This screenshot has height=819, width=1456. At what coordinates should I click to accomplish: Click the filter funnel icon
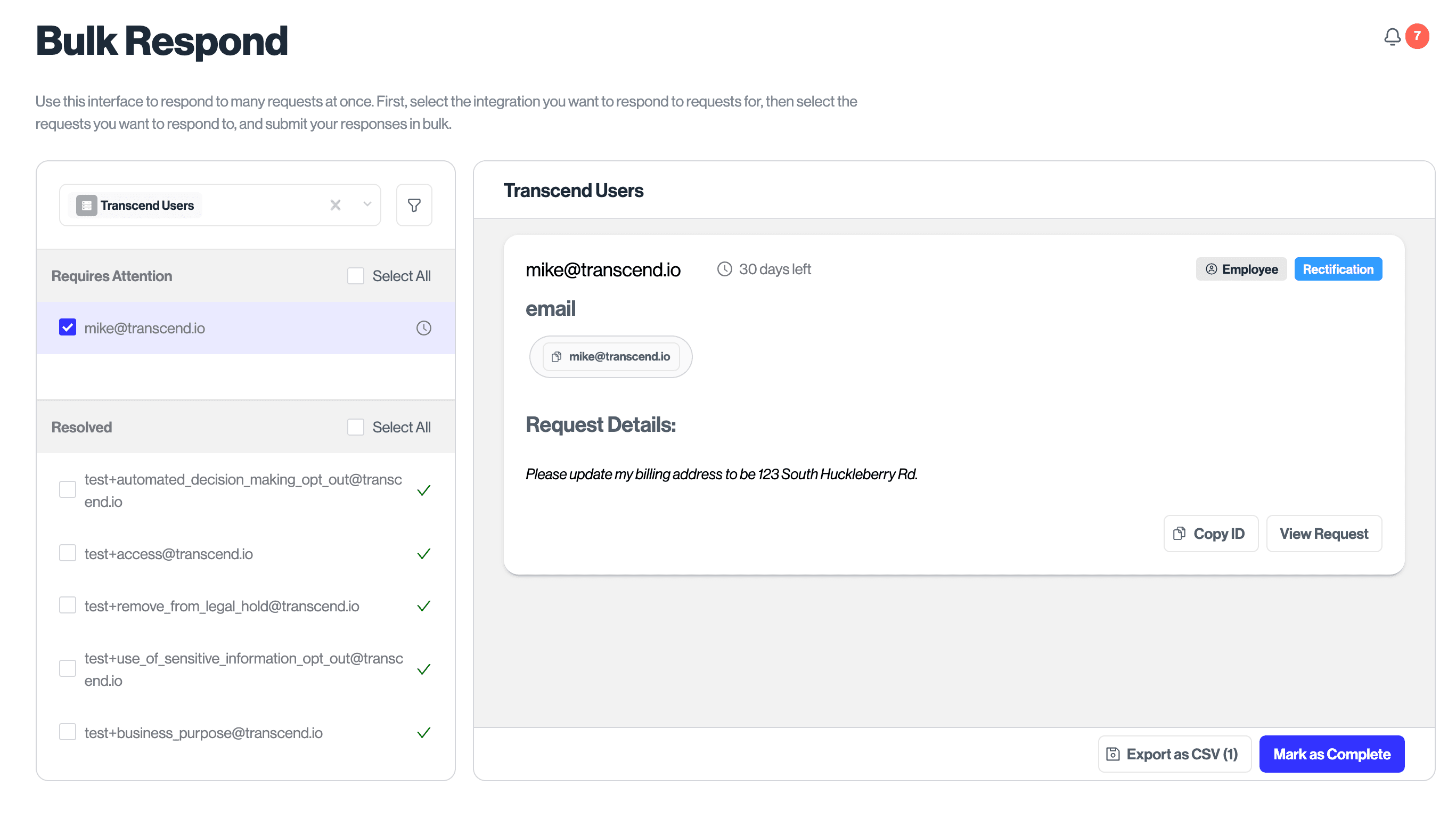click(414, 205)
